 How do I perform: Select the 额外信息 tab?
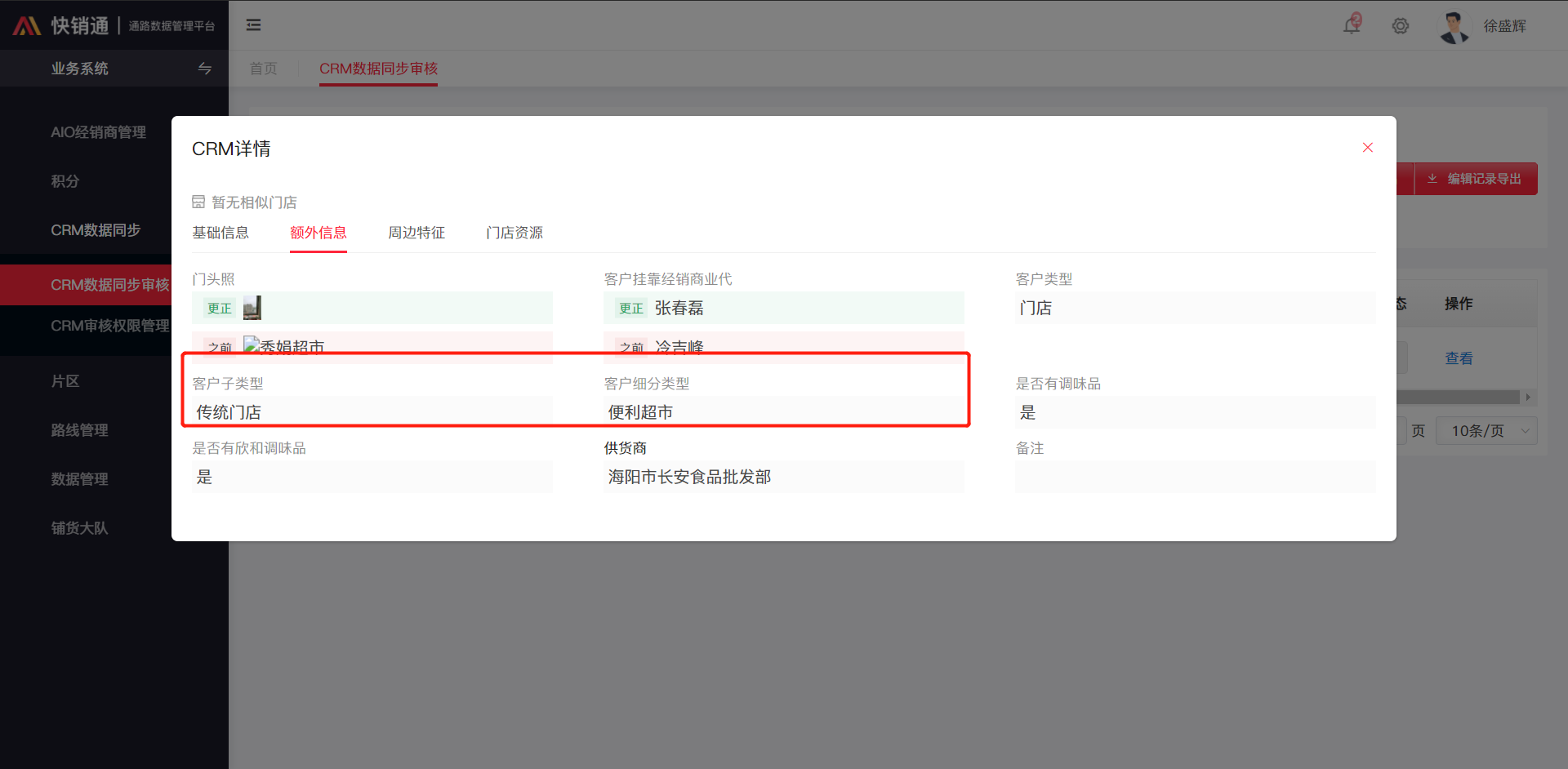point(318,233)
